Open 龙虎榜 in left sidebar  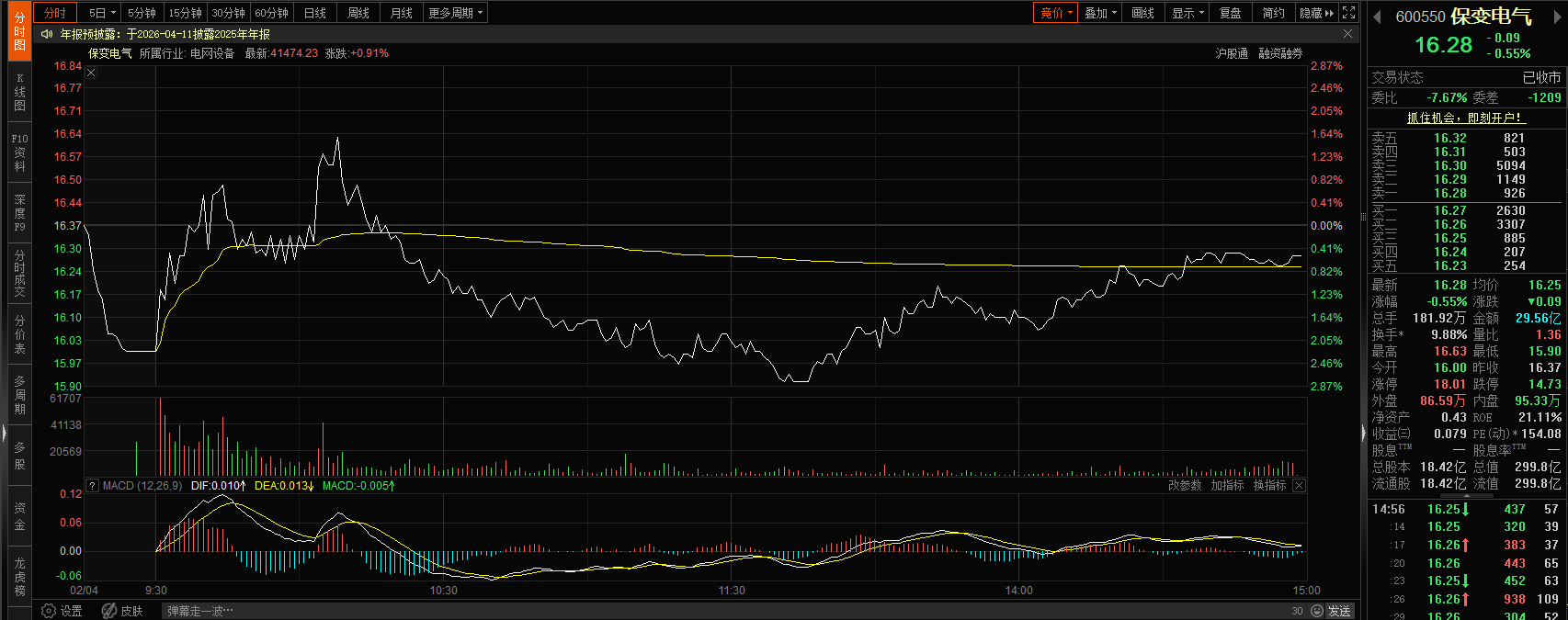click(19, 576)
